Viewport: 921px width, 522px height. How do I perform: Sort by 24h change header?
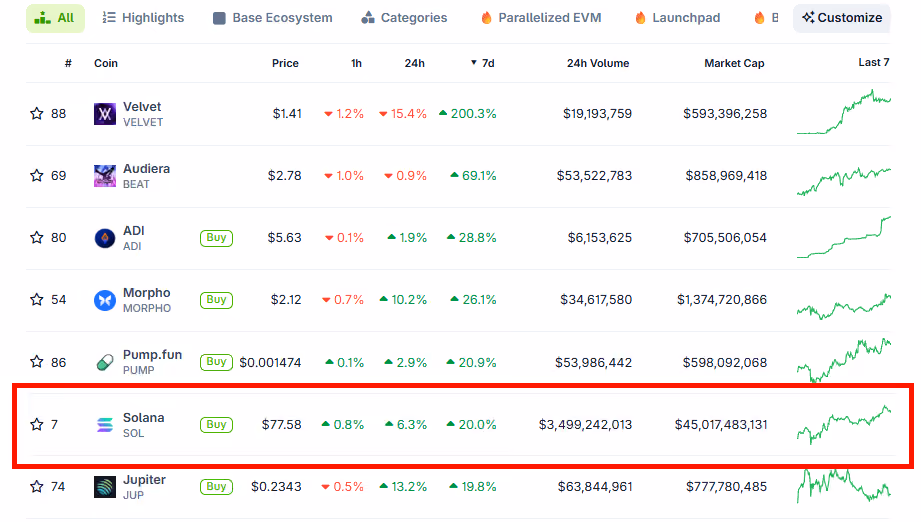415,63
